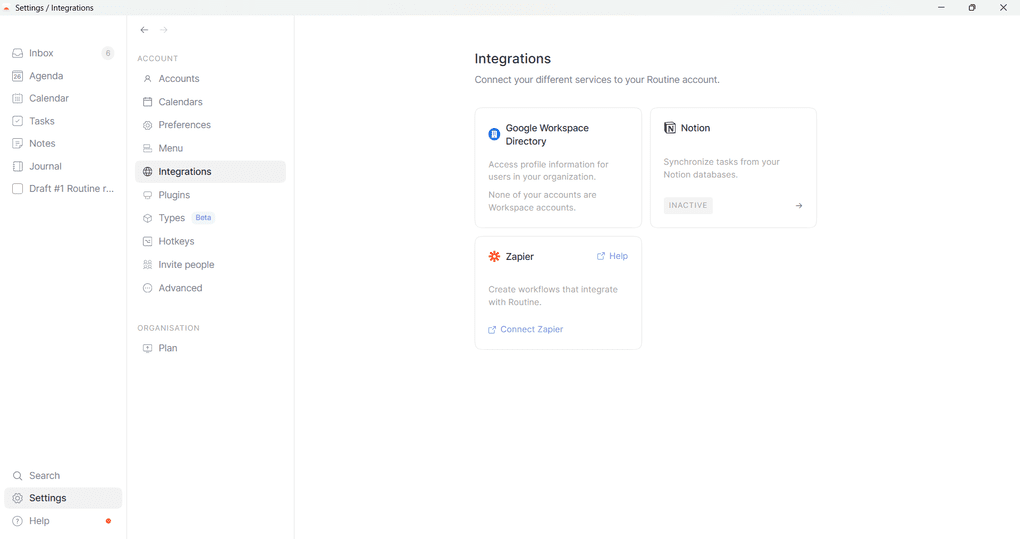Viewport: 1020px width, 539px height.
Task: Click the Tasks checkmark icon
Action: click(x=18, y=121)
